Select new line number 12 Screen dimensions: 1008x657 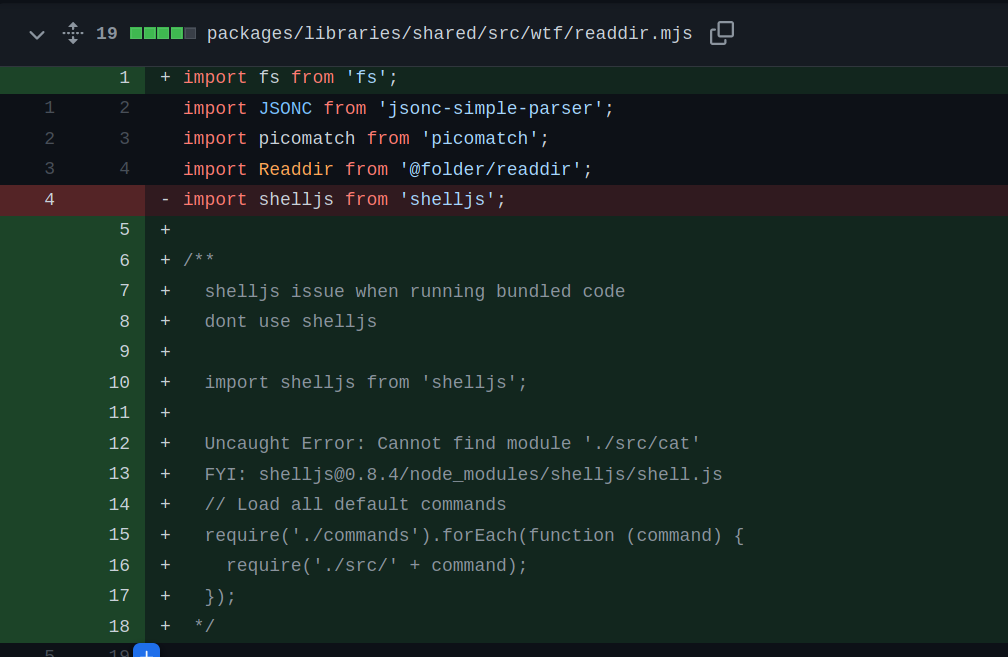(x=119, y=444)
